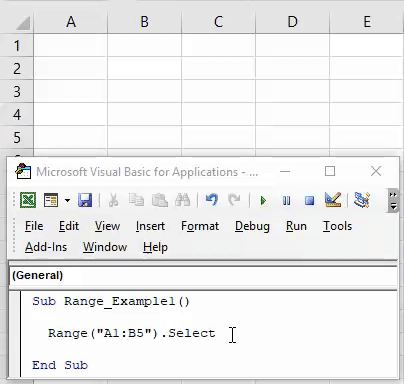Toggle Design Mode icon

click(x=333, y=200)
